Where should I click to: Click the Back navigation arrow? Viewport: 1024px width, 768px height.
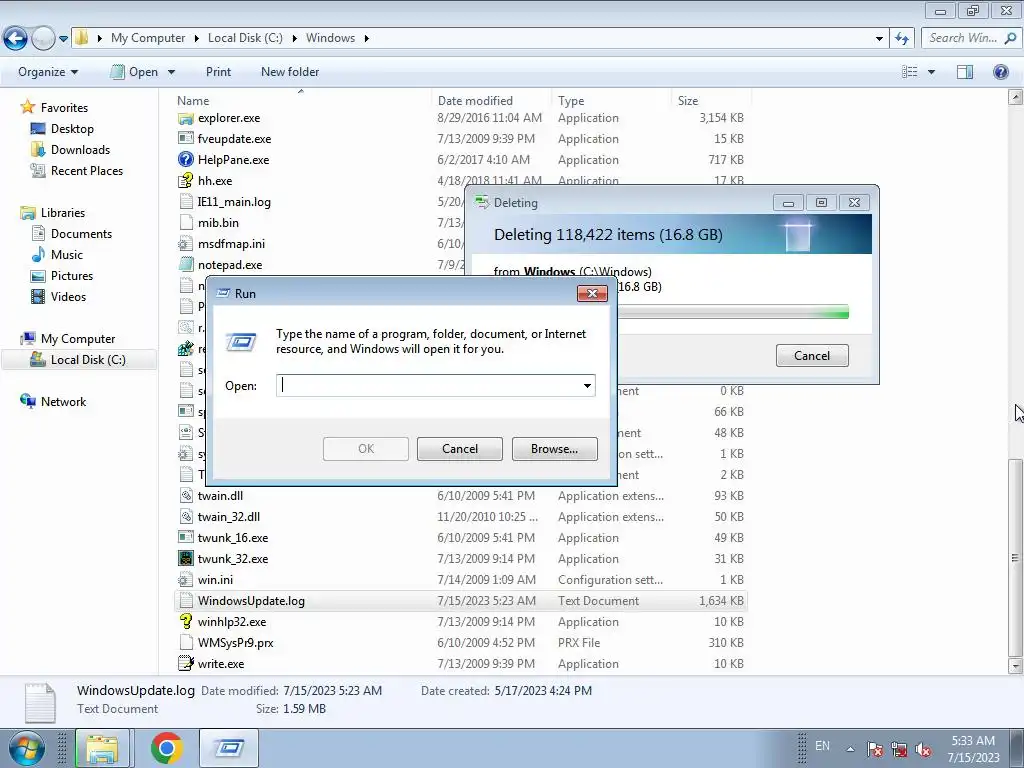[16, 39]
